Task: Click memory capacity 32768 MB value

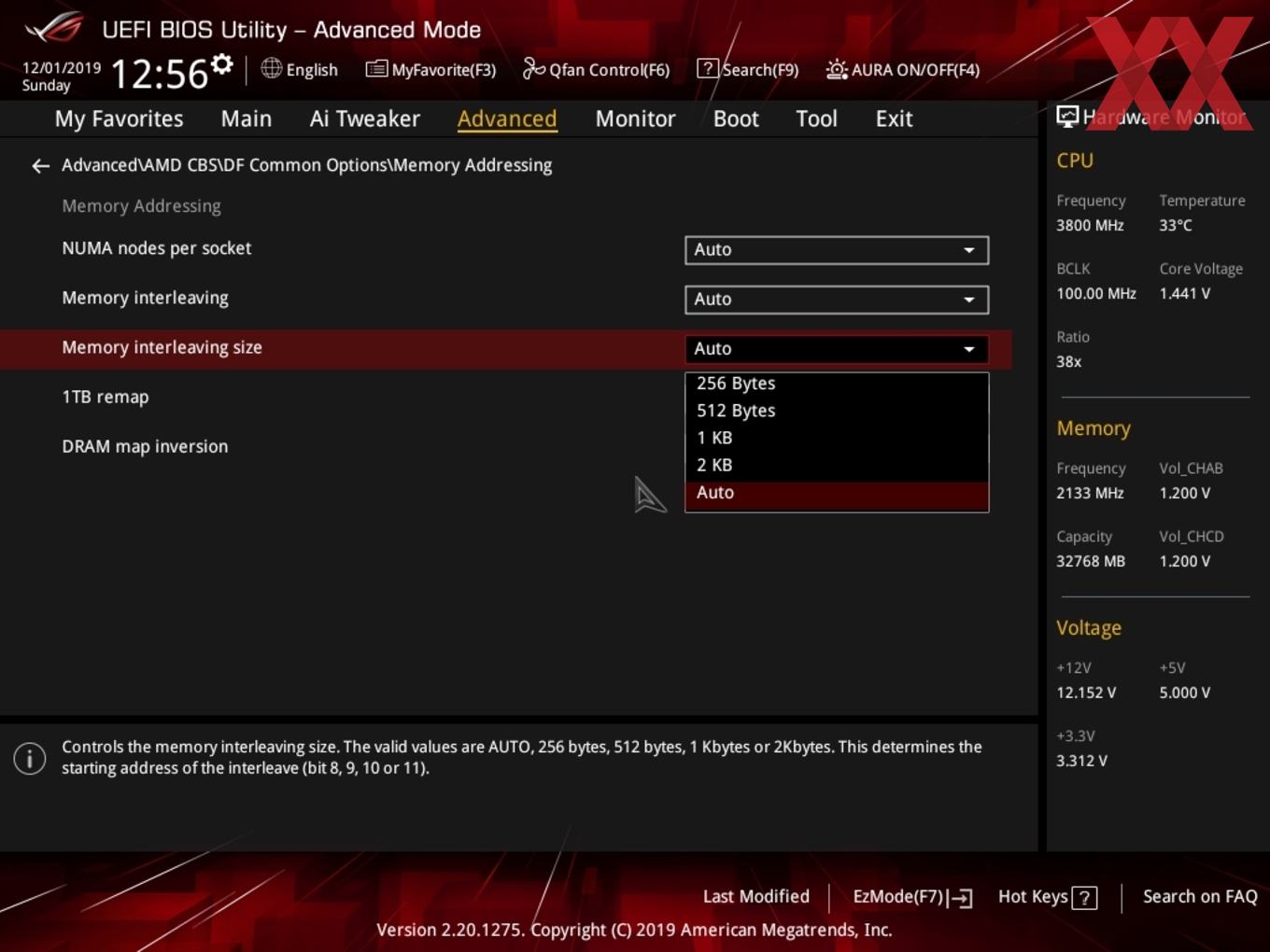Action: pyautogui.click(x=1091, y=562)
